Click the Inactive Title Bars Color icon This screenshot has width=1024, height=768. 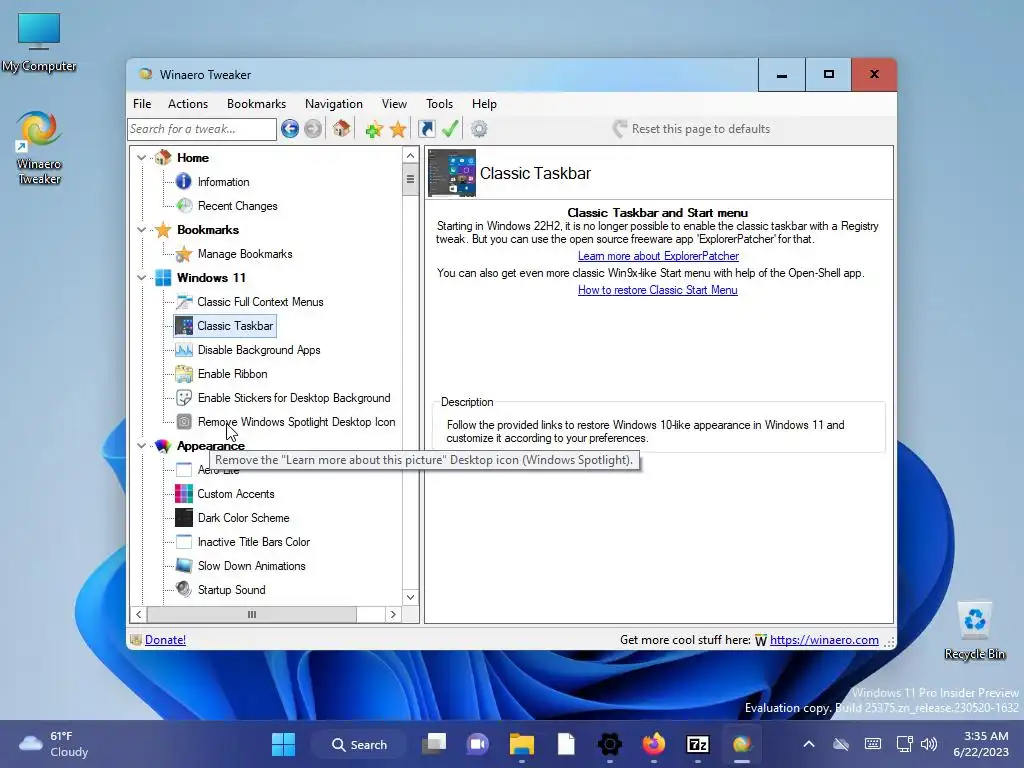184,542
